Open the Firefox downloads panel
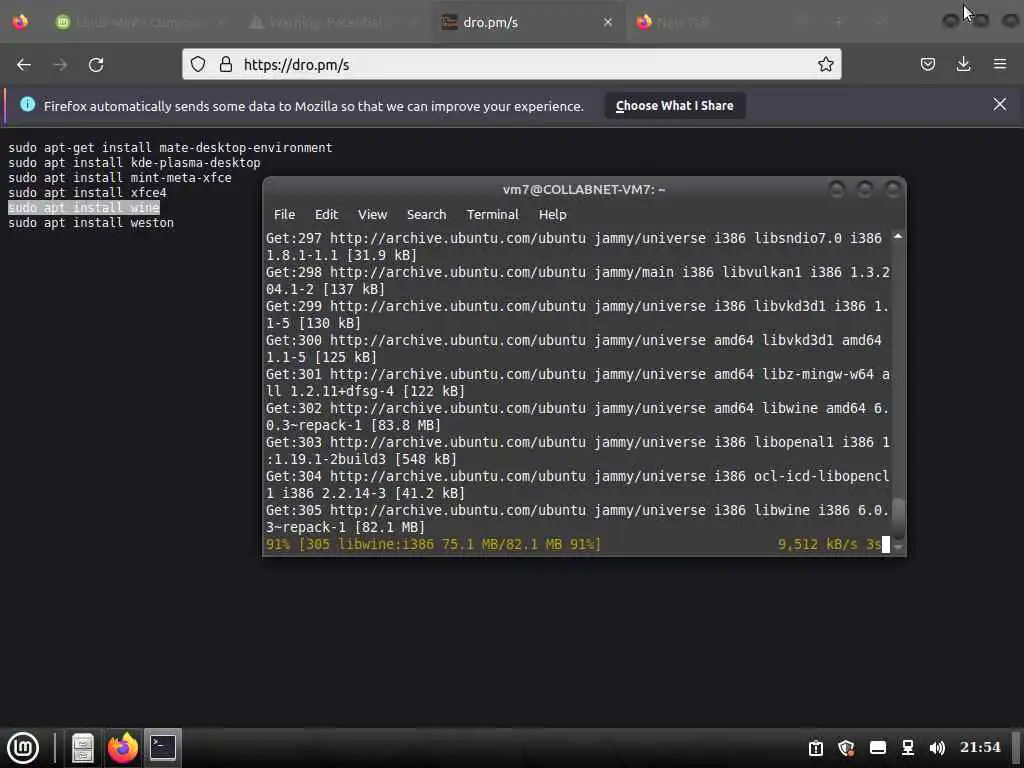Viewport: 1024px width, 768px height. click(963, 64)
